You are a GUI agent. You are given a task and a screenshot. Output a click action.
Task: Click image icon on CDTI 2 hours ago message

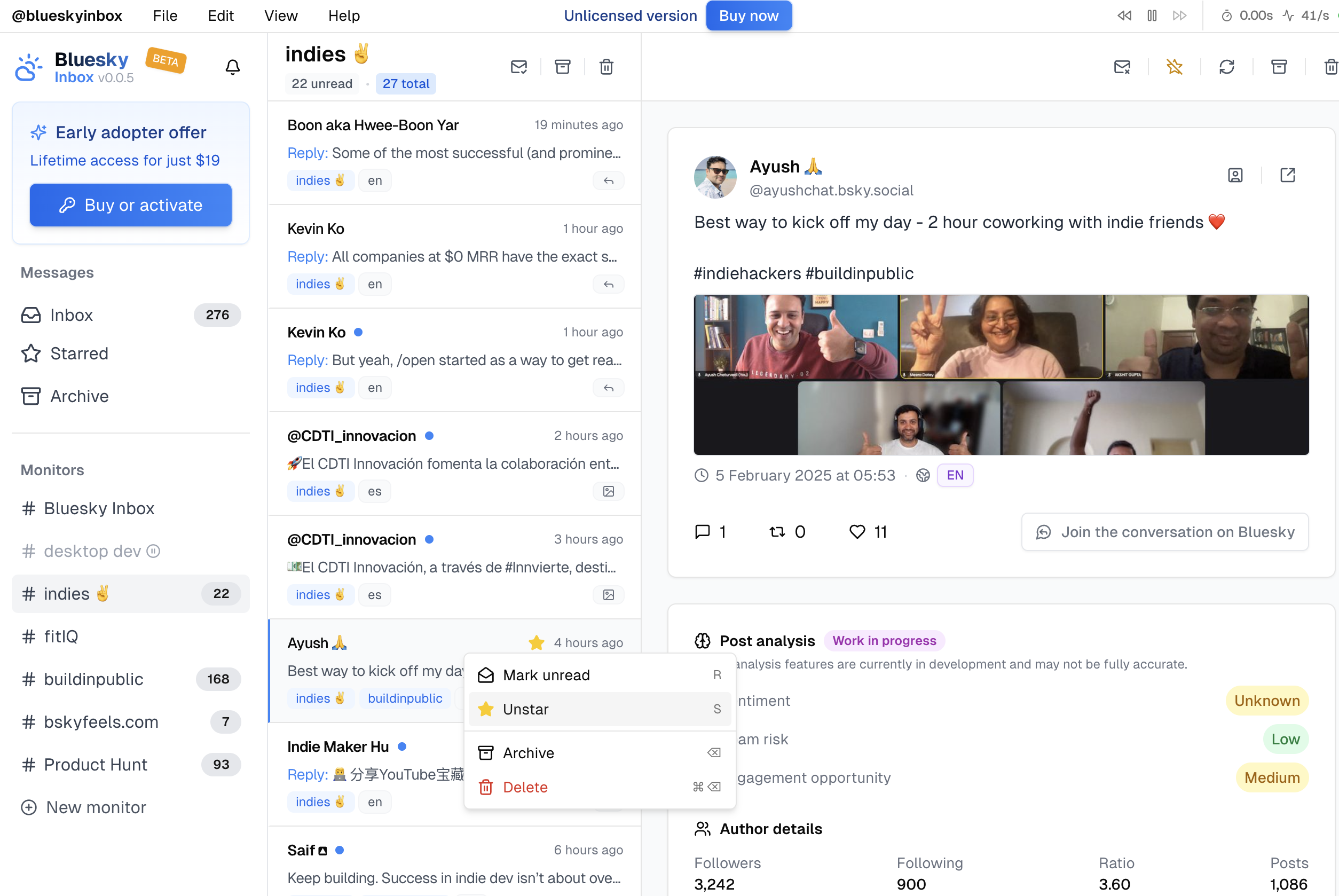click(x=609, y=491)
